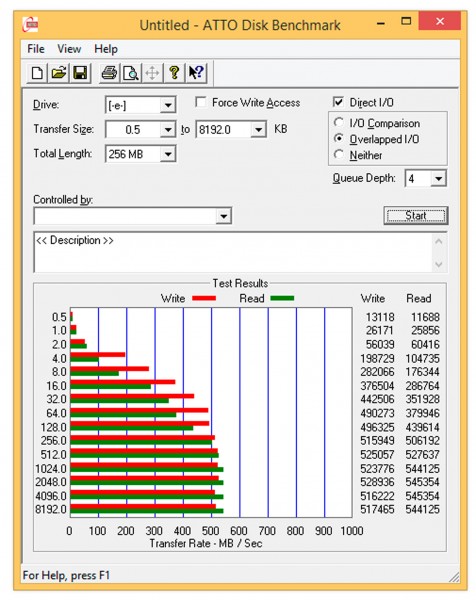Screen dimensions: 476x600
Task: Print results with the printer icon
Action: tap(109, 73)
